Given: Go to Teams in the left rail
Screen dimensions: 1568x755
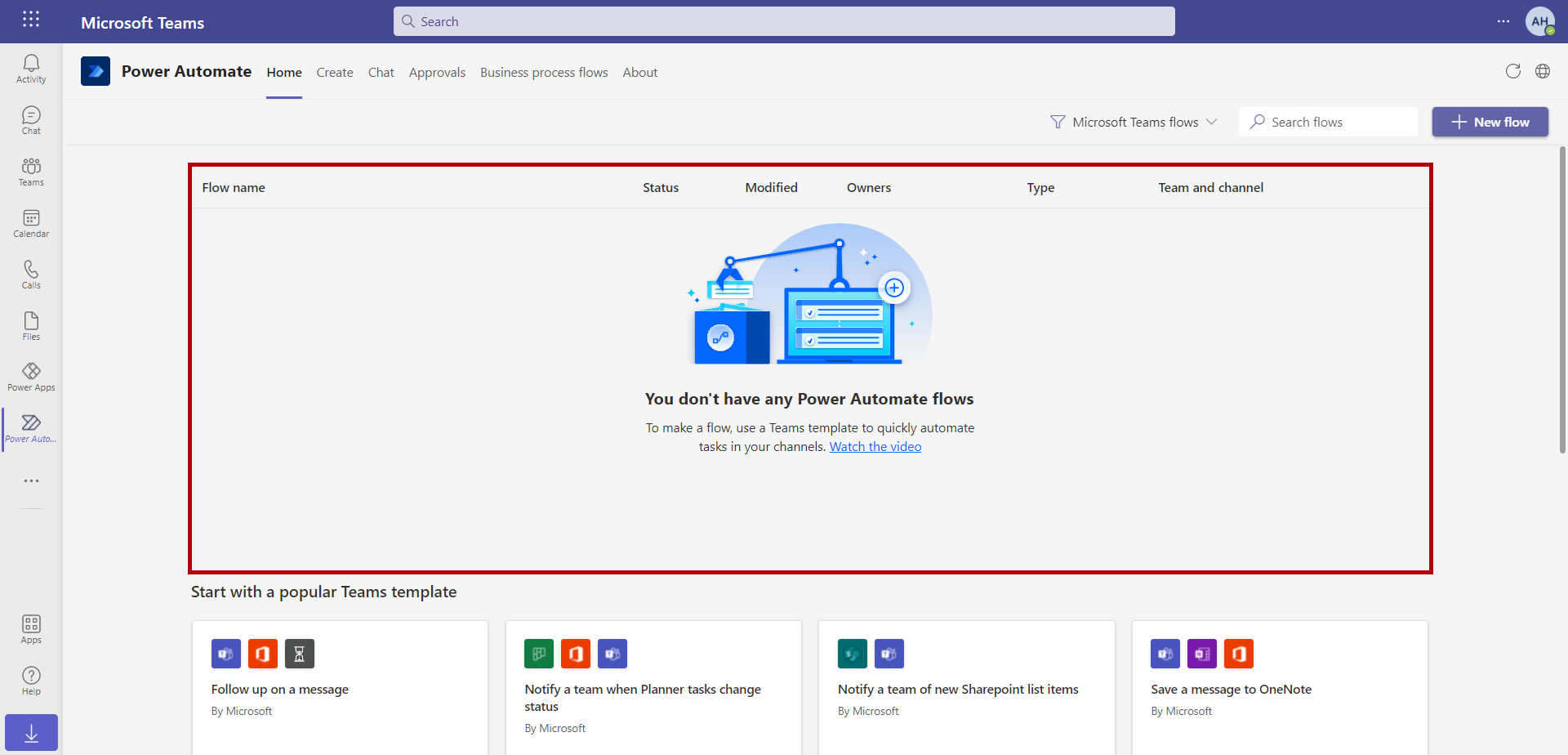Looking at the screenshot, I should tap(31, 172).
